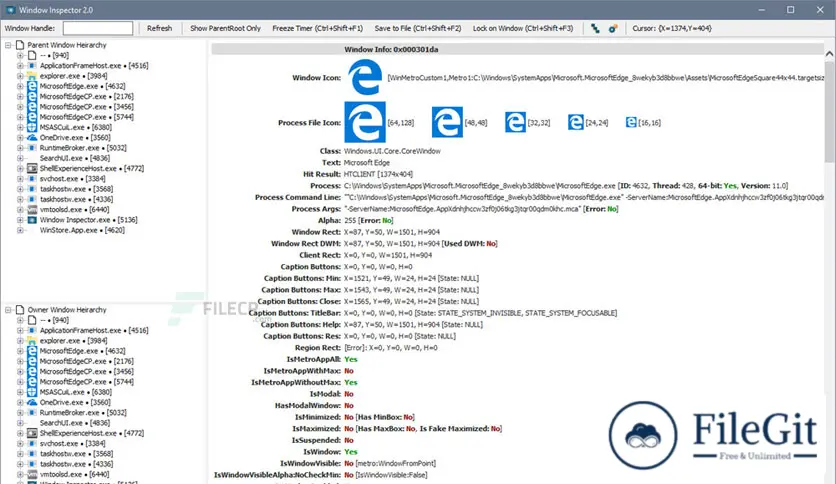Collapse the Owner Window Heirarchy root node
The image size is (836, 484).
point(8,310)
